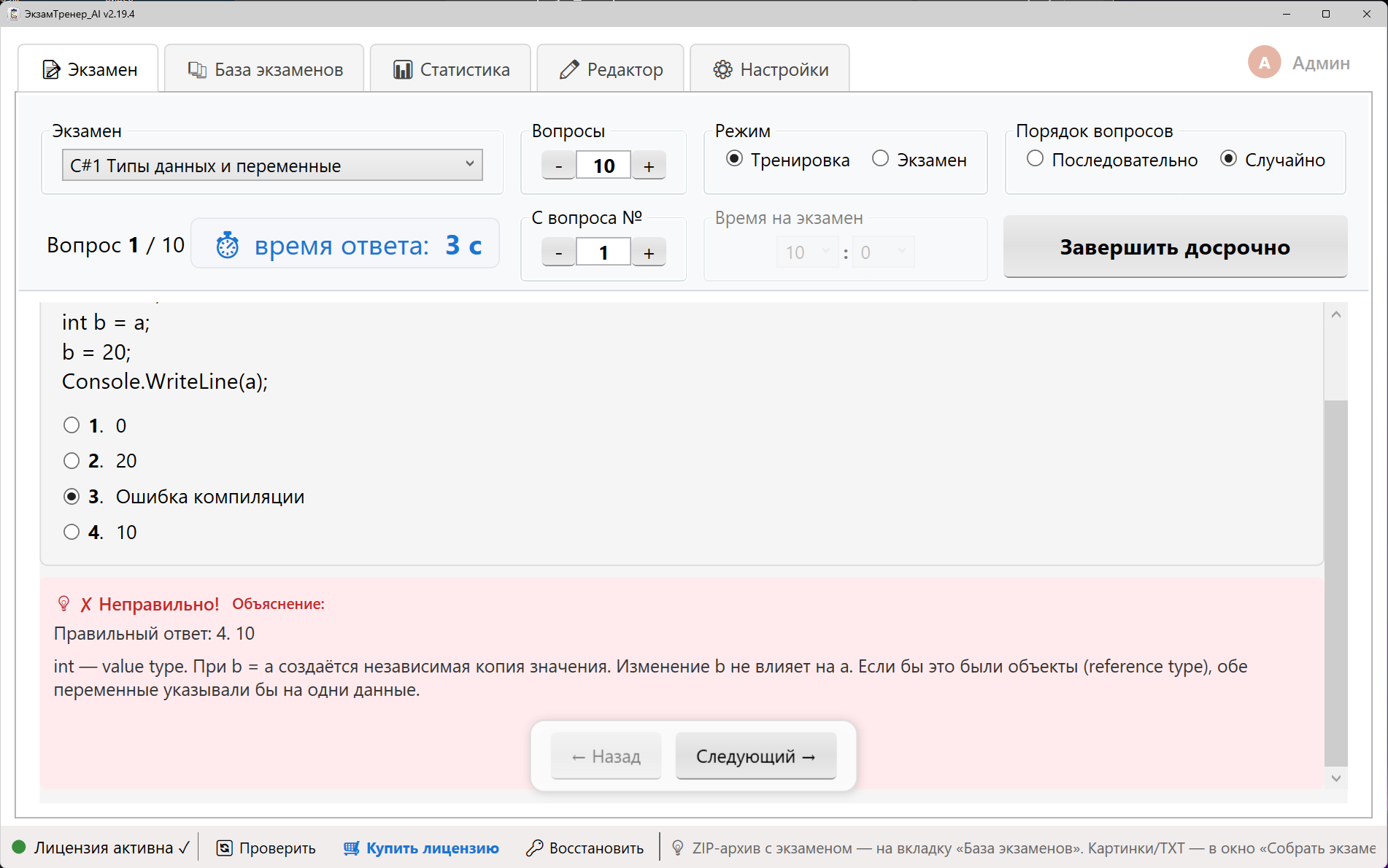Go to the Редактор tab
This screenshot has width=1388, height=868.
[x=610, y=69]
